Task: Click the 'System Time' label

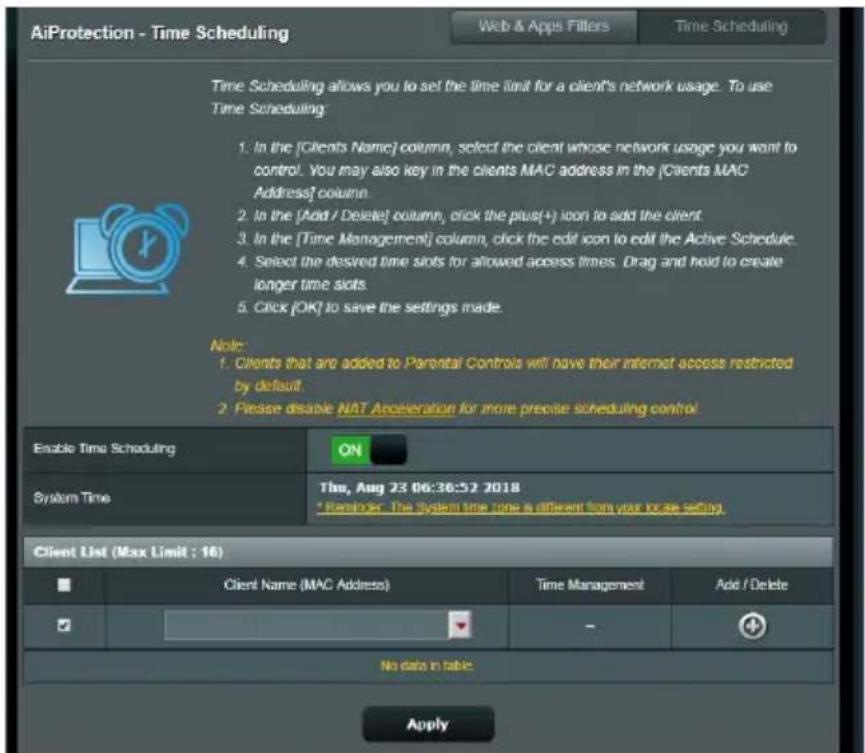Action: click(72, 498)
